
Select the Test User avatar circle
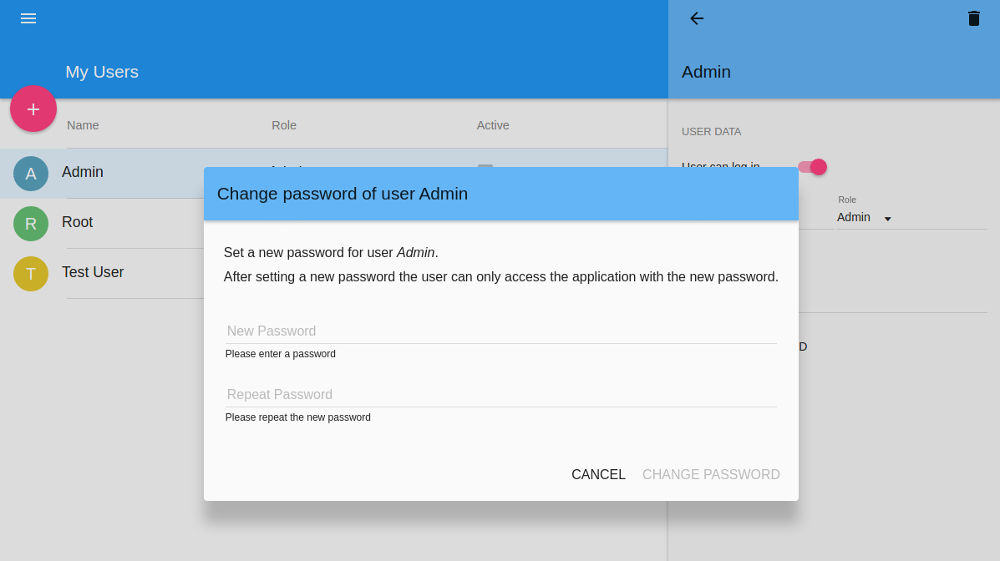(31, 273)
